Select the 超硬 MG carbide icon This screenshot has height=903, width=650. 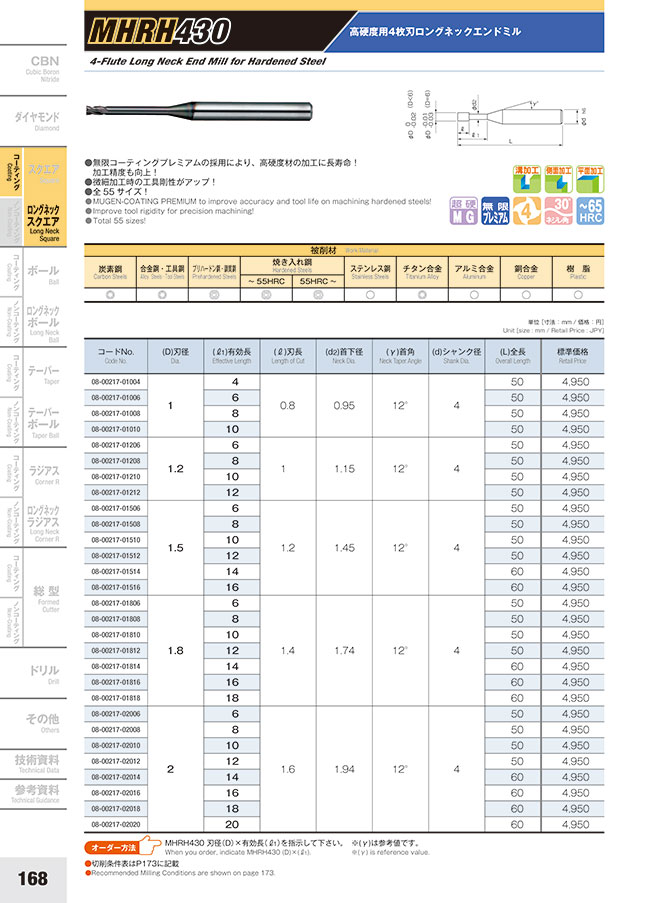click(463, 211)
